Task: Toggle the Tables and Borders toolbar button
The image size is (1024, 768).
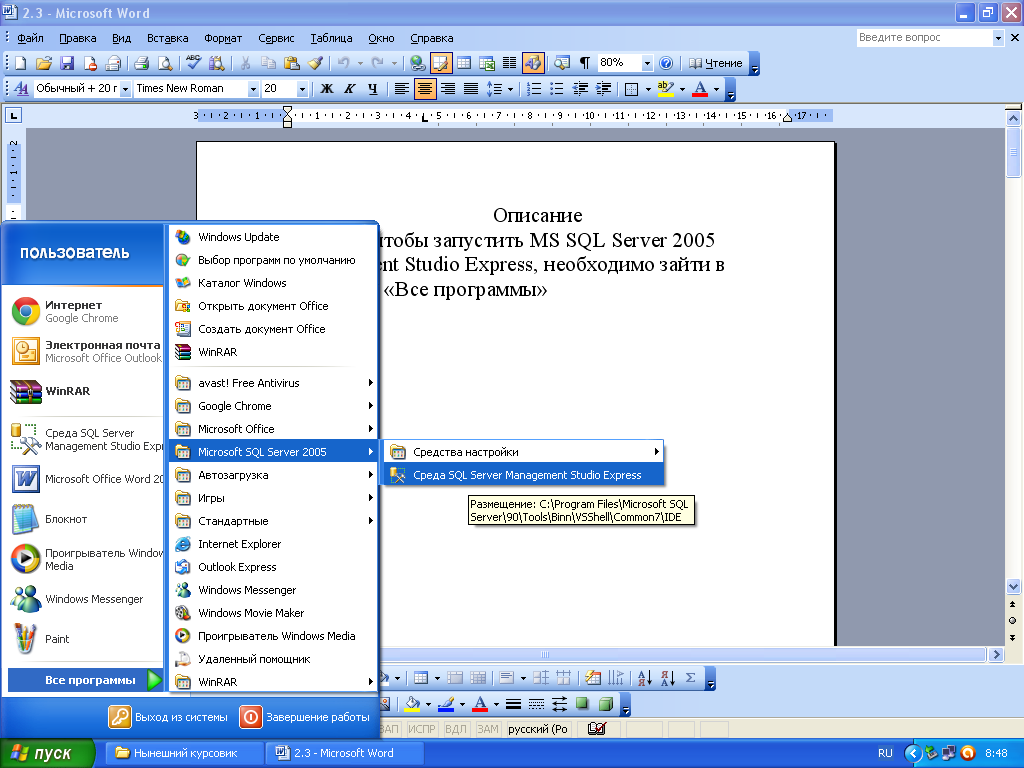Action: click(441, 63)
